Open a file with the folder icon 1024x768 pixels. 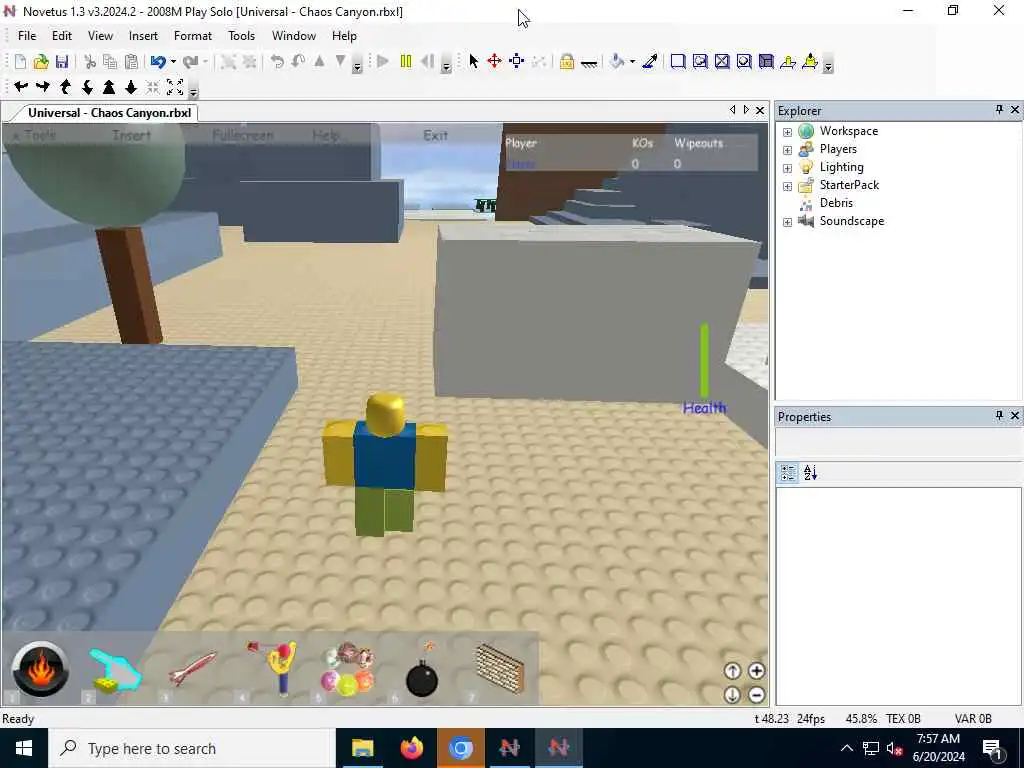pos(41,61)
